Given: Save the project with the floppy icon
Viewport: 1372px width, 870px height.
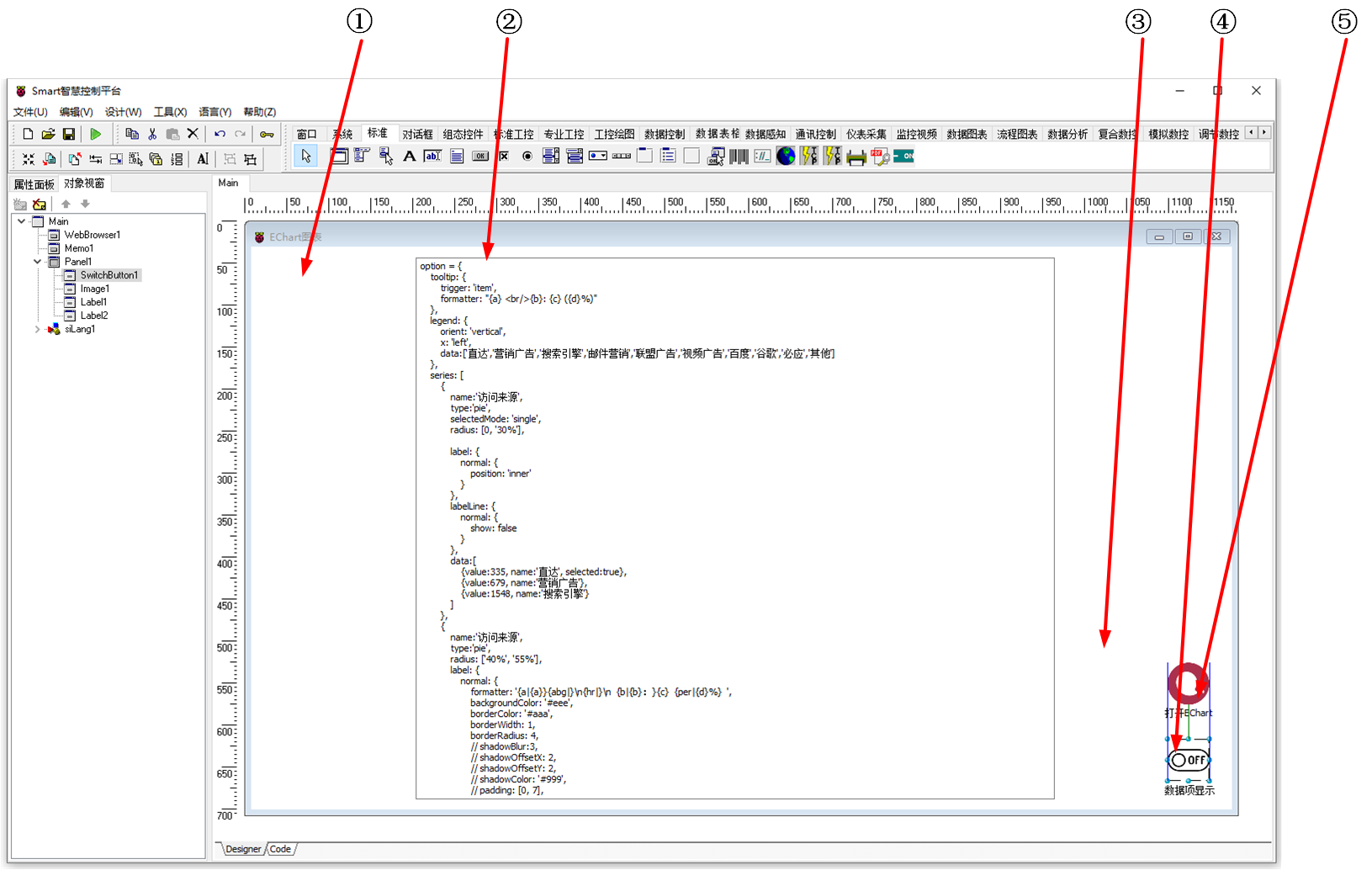Looking at the screenshot, I should 69,134.
